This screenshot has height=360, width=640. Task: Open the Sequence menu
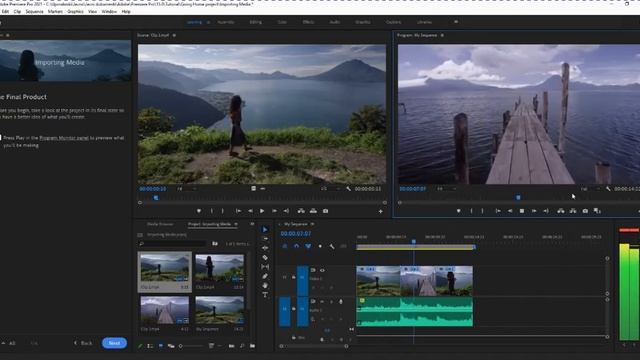[x=34, y=11]
